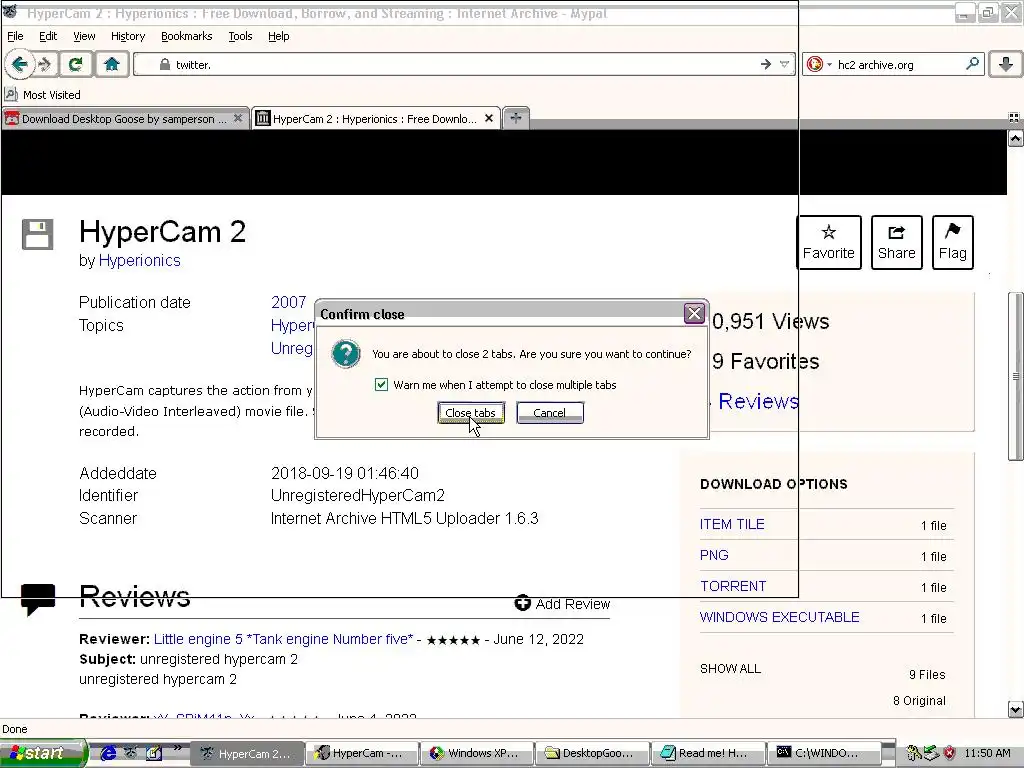This screenshot has height=768, width=1024.
Task: Close the Desktop Goose tab
Action: [238, 119]
